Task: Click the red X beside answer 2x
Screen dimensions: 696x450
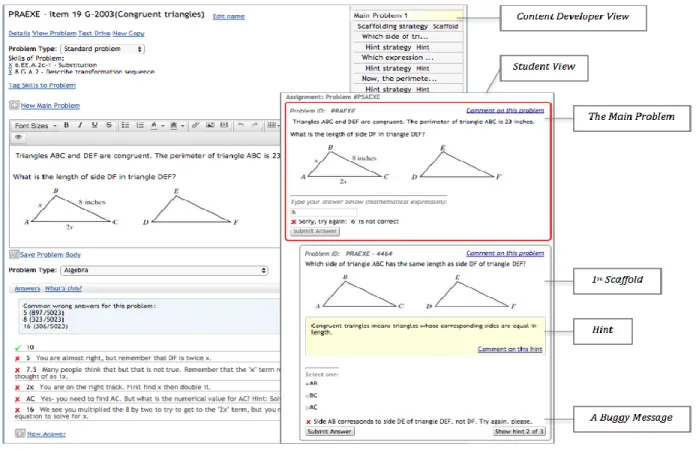Action: point(17,387)
